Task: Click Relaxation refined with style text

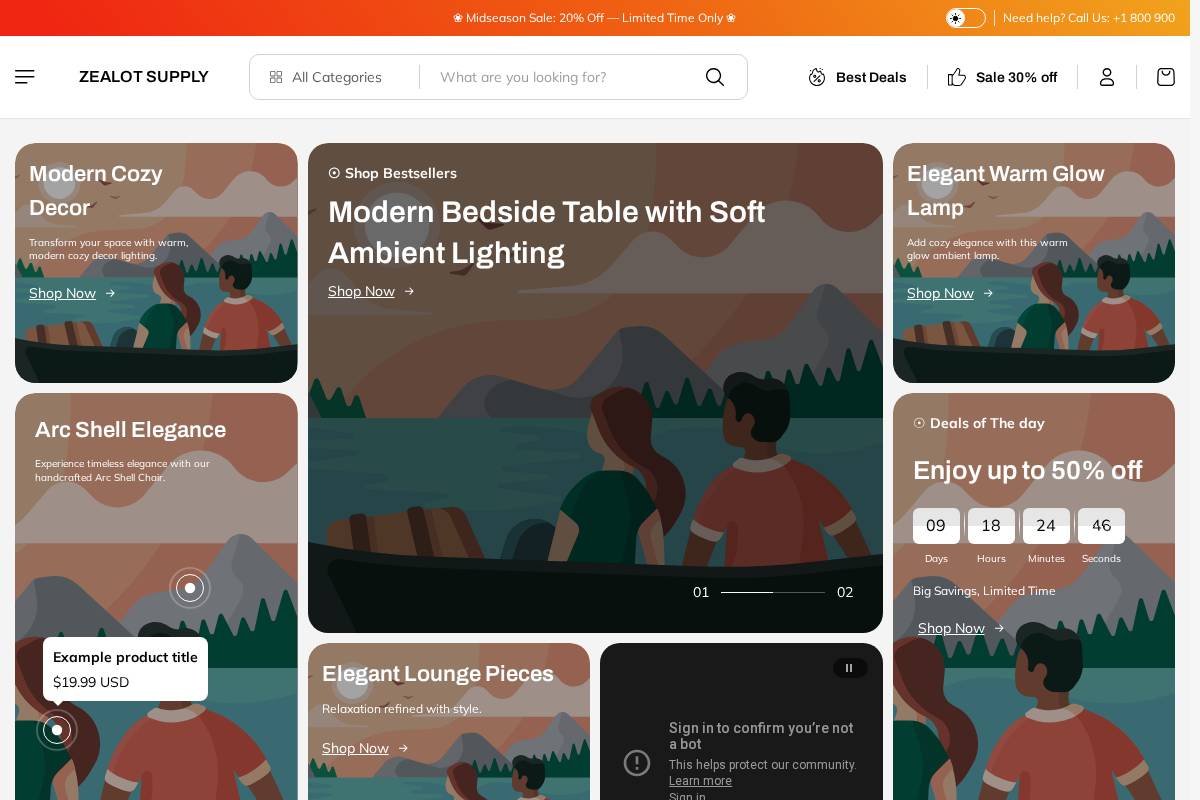Action: (x=402, y=709)
